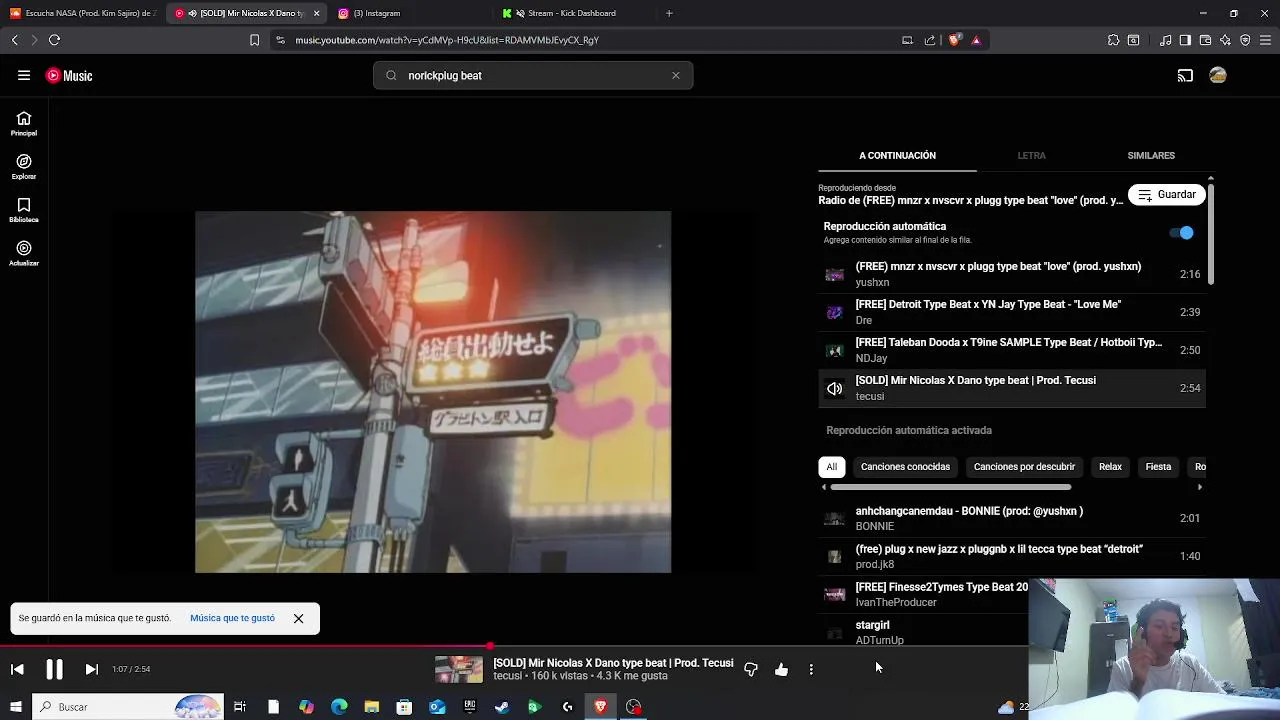This screenshot has height=720, width=1280.
Task: Click the queue panel vertical scrollbar
Action: (x=1211, y=232)
